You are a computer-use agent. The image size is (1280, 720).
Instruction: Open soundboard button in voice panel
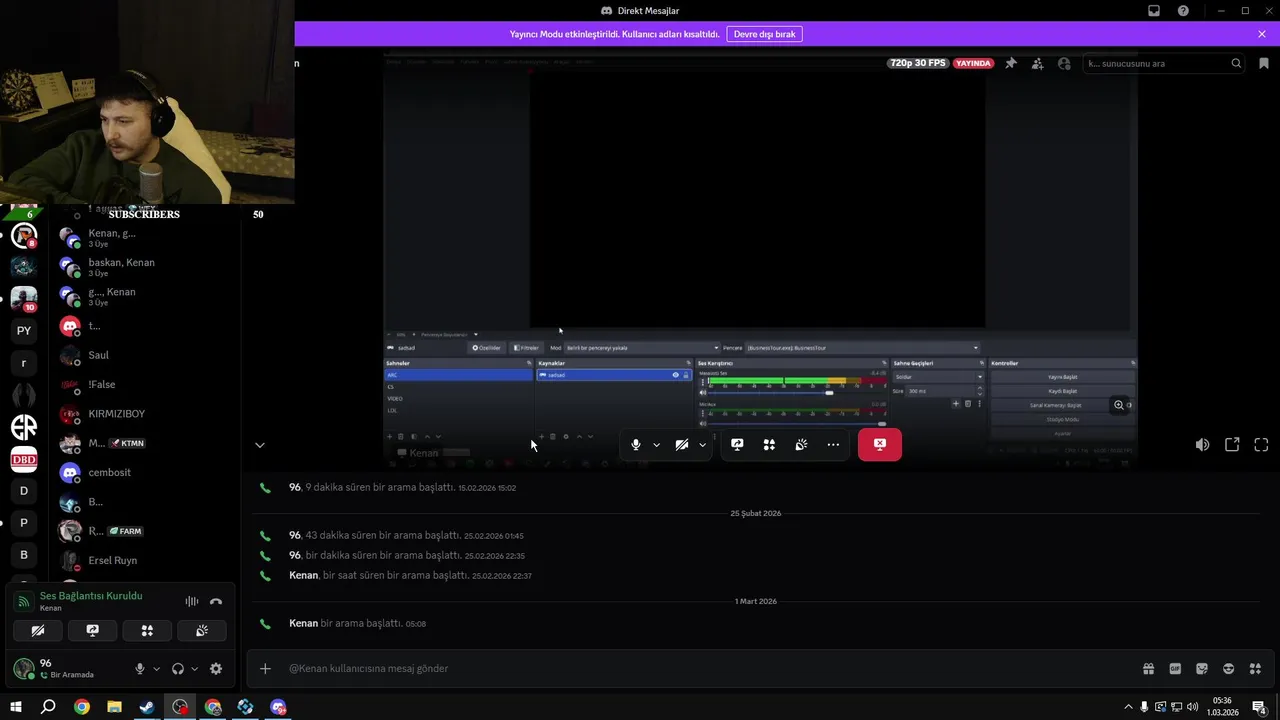(x=201, y=631)
